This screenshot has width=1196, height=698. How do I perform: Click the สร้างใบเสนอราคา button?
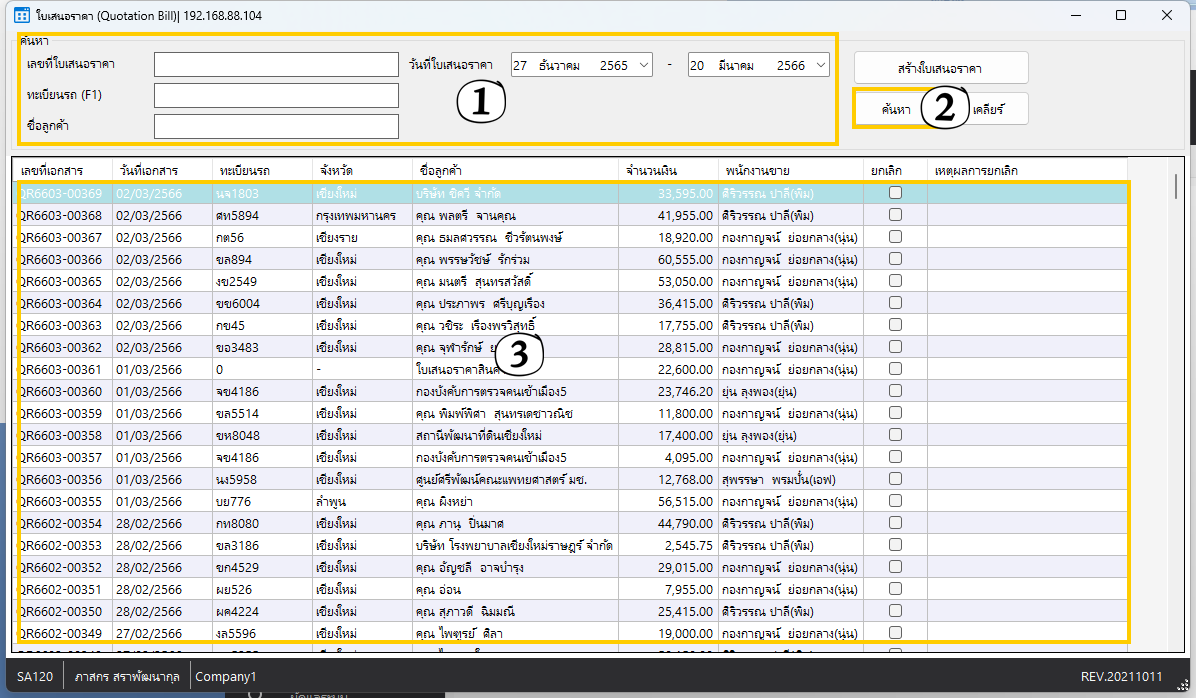[940, 68]
